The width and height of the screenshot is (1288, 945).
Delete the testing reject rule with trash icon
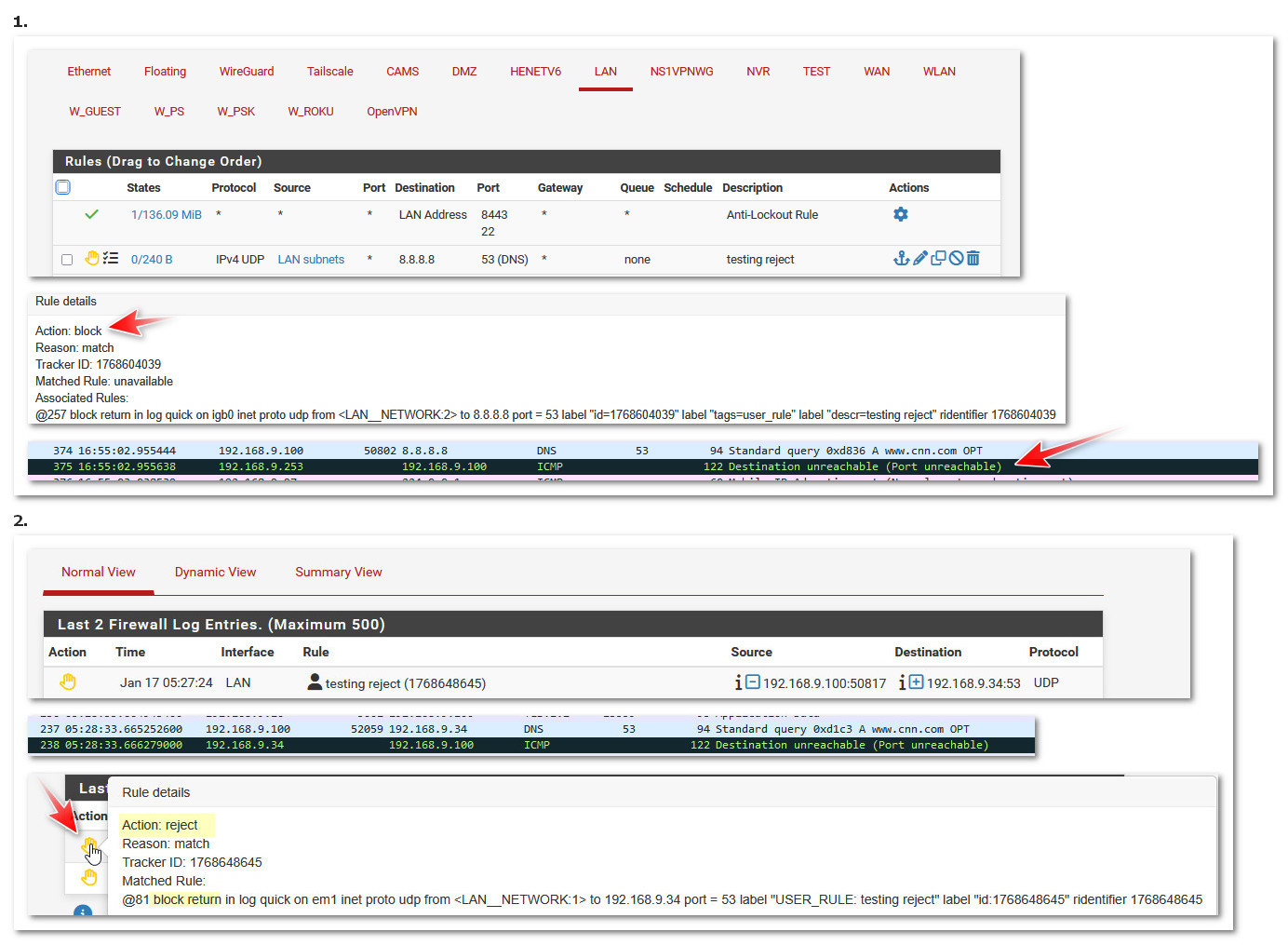pyautogui.click(x=973, y=259)
